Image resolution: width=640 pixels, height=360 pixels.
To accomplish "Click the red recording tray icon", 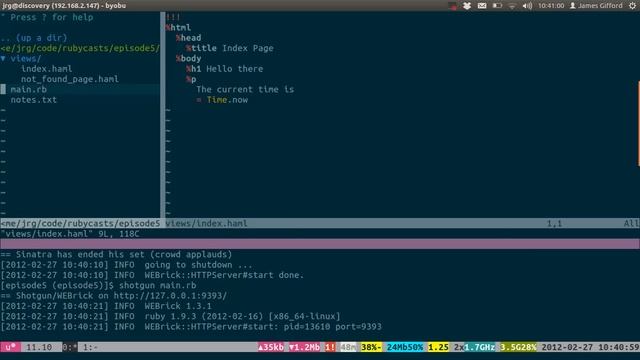I will [452, 6].
